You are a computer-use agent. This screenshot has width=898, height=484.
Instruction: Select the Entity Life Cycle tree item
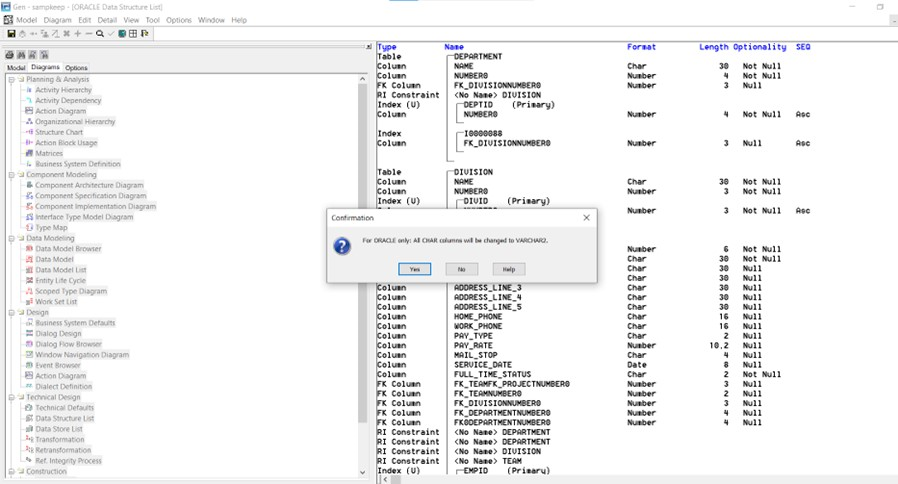(x=60, y=281)
